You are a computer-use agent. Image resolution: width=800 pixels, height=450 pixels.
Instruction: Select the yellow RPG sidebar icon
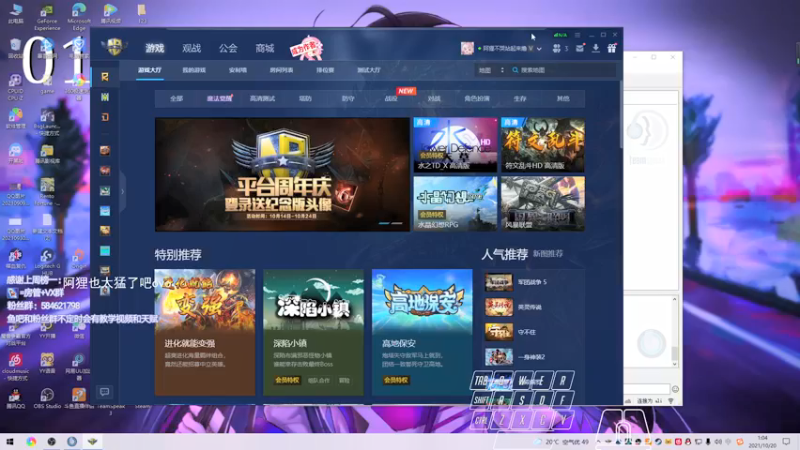coord(105,77)
